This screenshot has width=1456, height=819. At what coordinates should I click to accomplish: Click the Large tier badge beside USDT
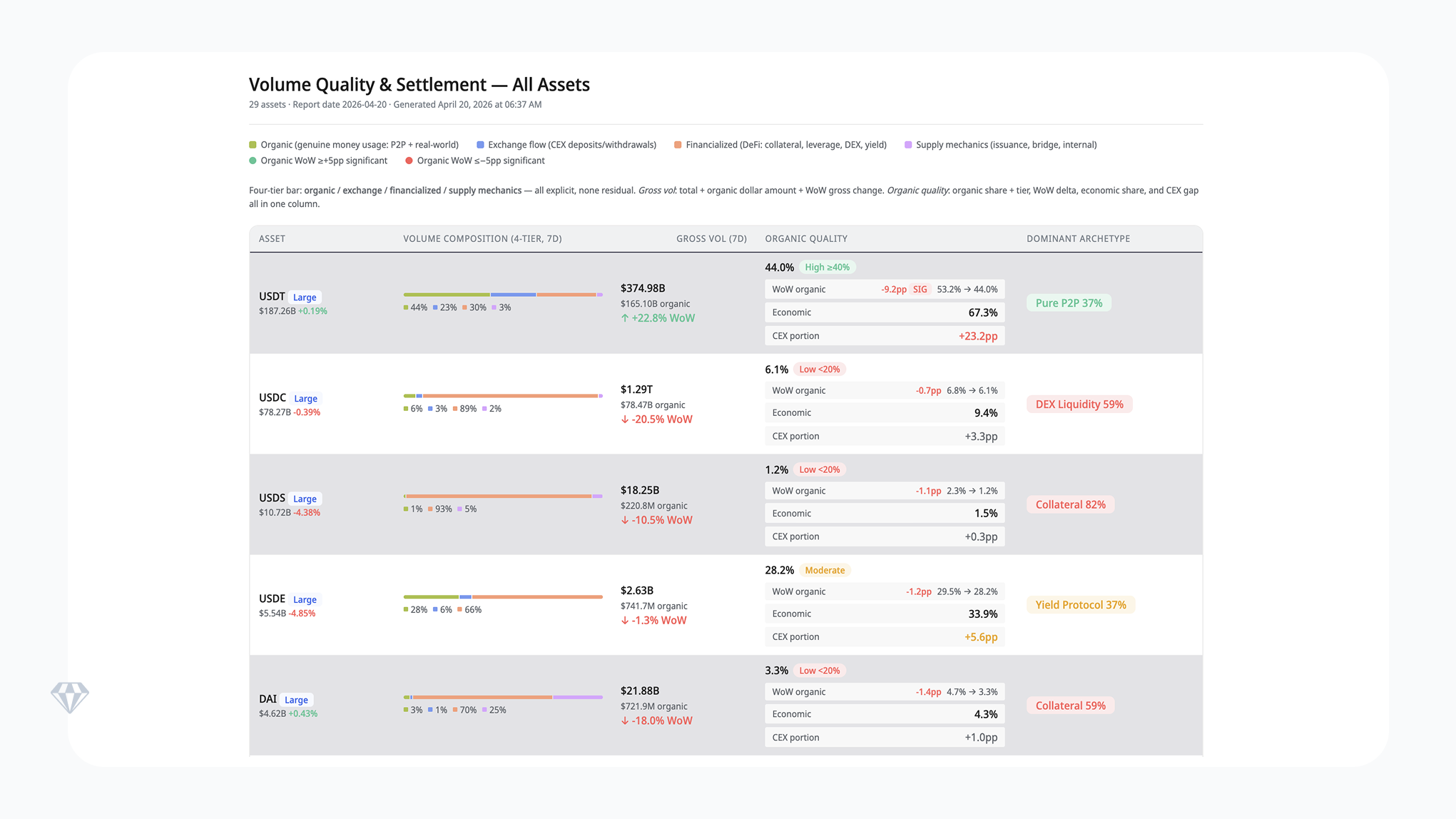(305, 296)
